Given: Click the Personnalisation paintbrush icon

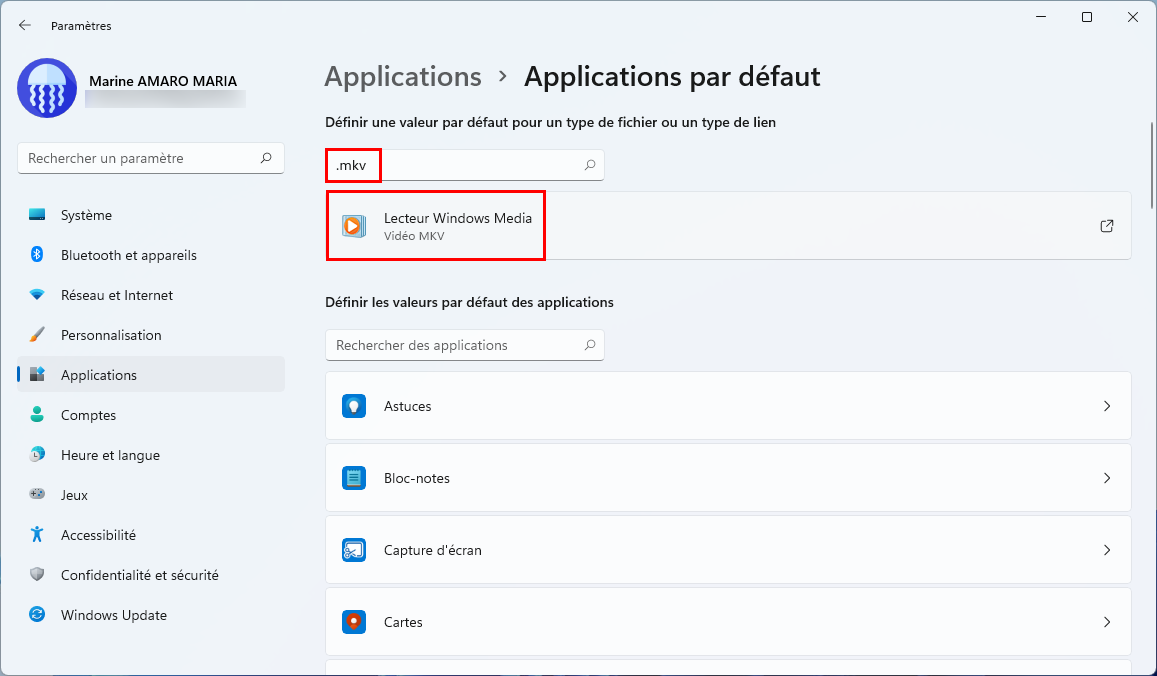Looking at the screenshot, I should coord(37,334).
